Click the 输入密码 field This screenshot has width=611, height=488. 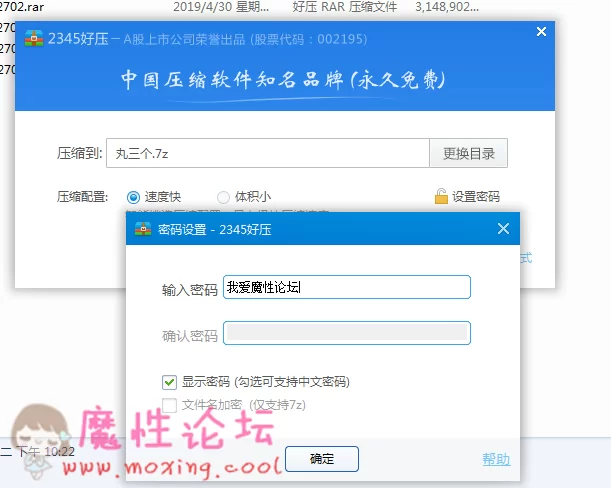tap(347, 287)
